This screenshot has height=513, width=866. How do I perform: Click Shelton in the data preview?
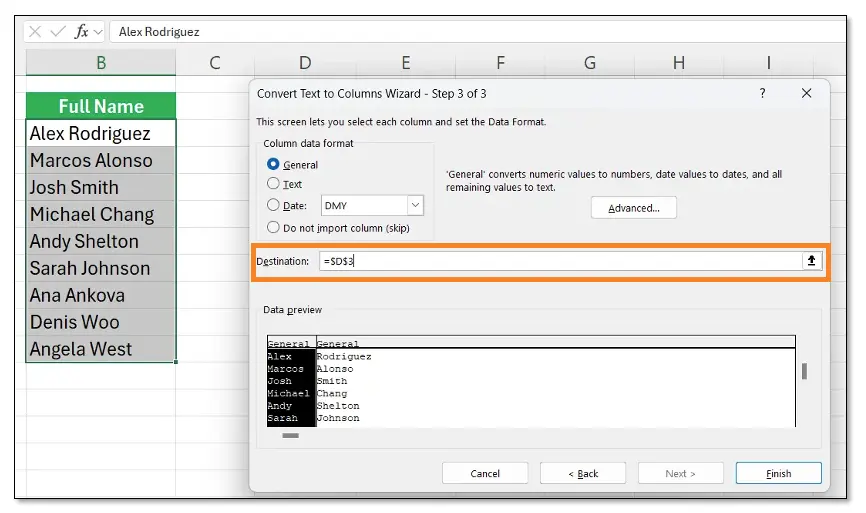[x=338, y=406]
